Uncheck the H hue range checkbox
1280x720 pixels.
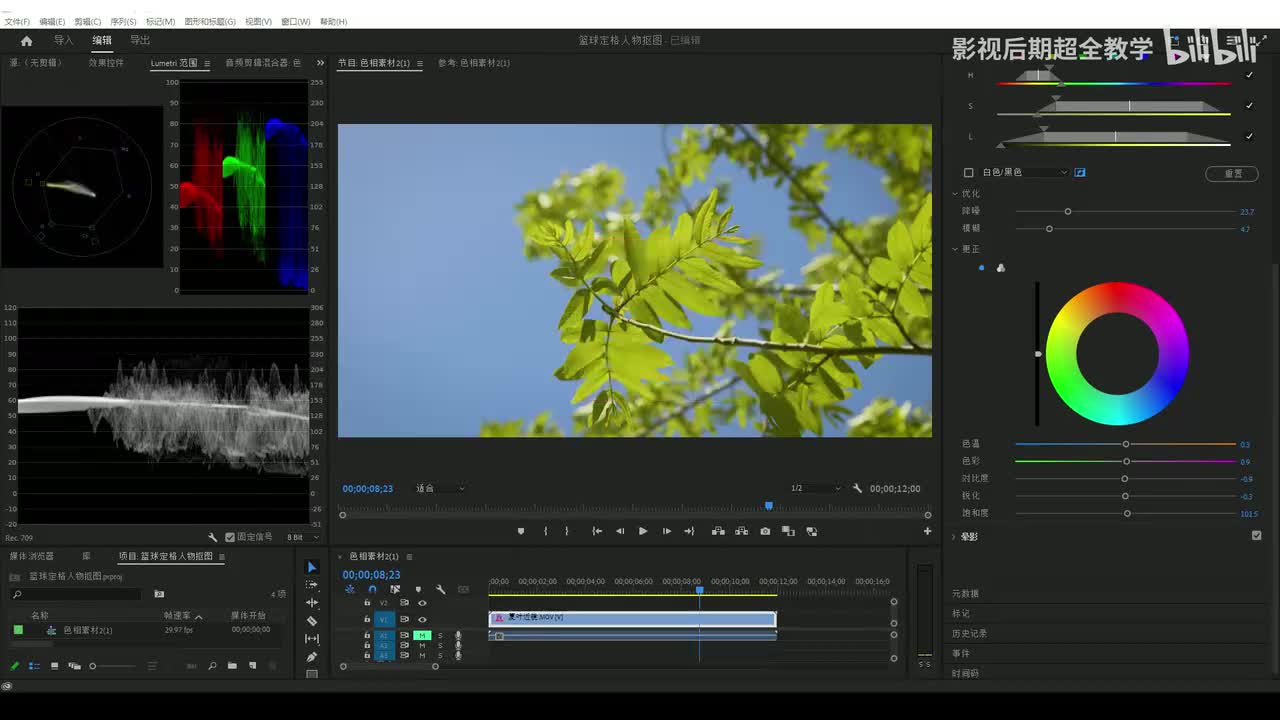[x=1249, y=75]
